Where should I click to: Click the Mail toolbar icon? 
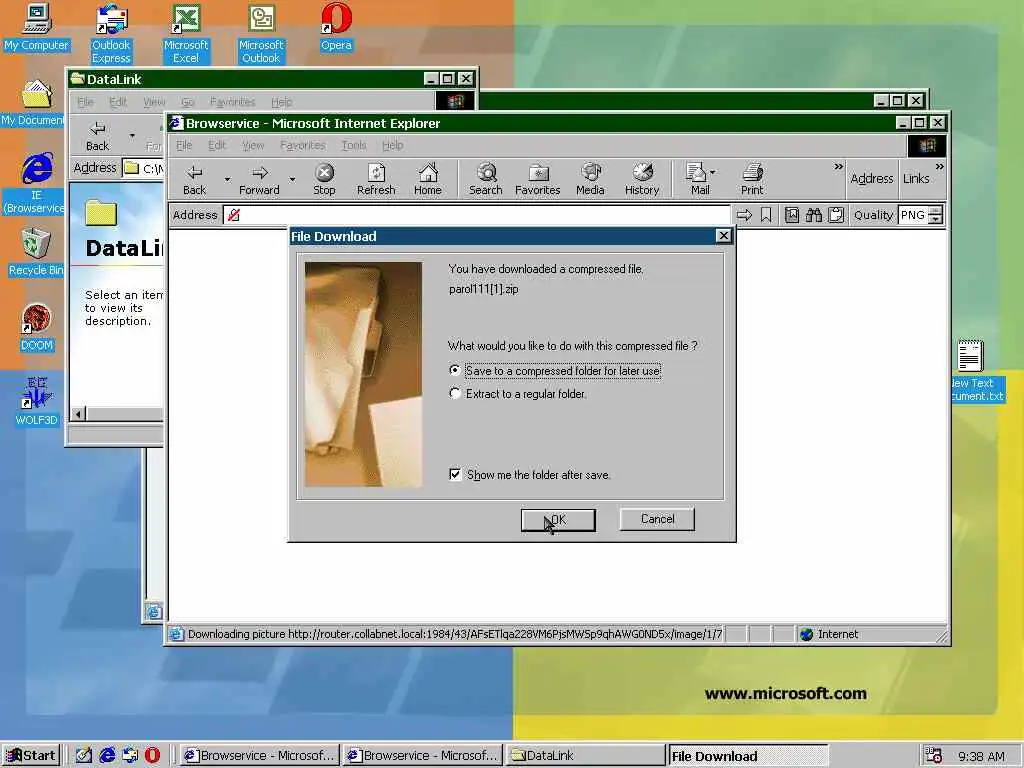pyautogui.click(x=697, y=179)
